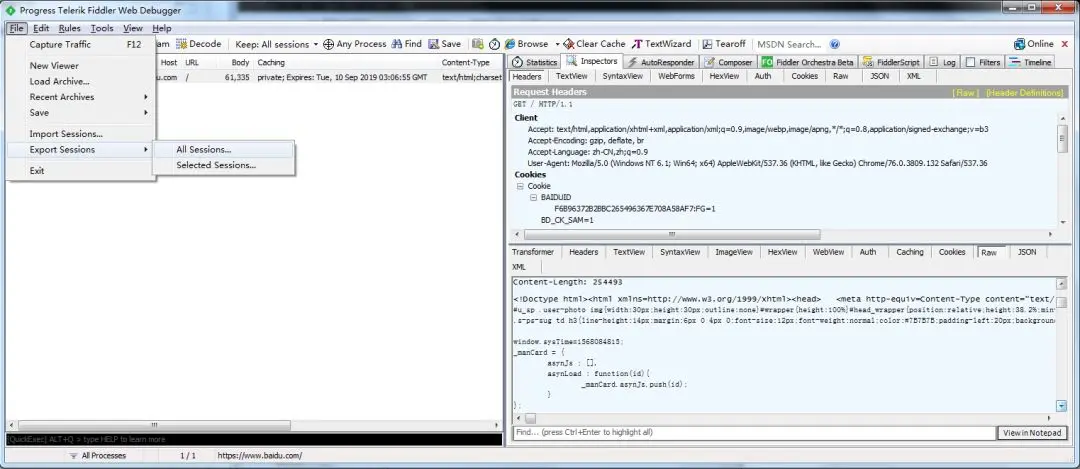Open the Statistics tab
Viewport: 1080px width, 469px height.
[534, 62]
